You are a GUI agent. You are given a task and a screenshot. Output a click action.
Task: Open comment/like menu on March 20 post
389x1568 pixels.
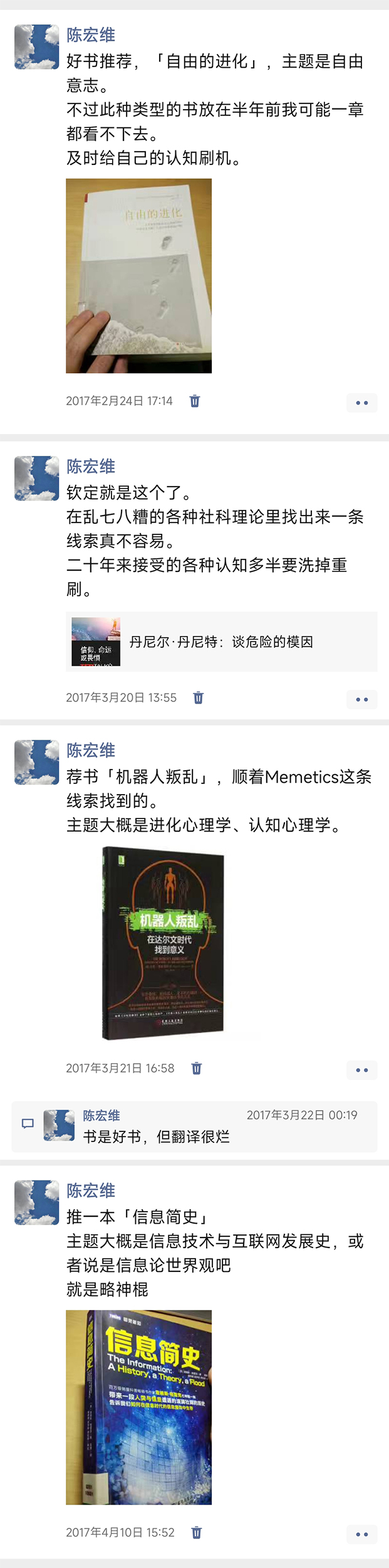[x=362, y=699]
